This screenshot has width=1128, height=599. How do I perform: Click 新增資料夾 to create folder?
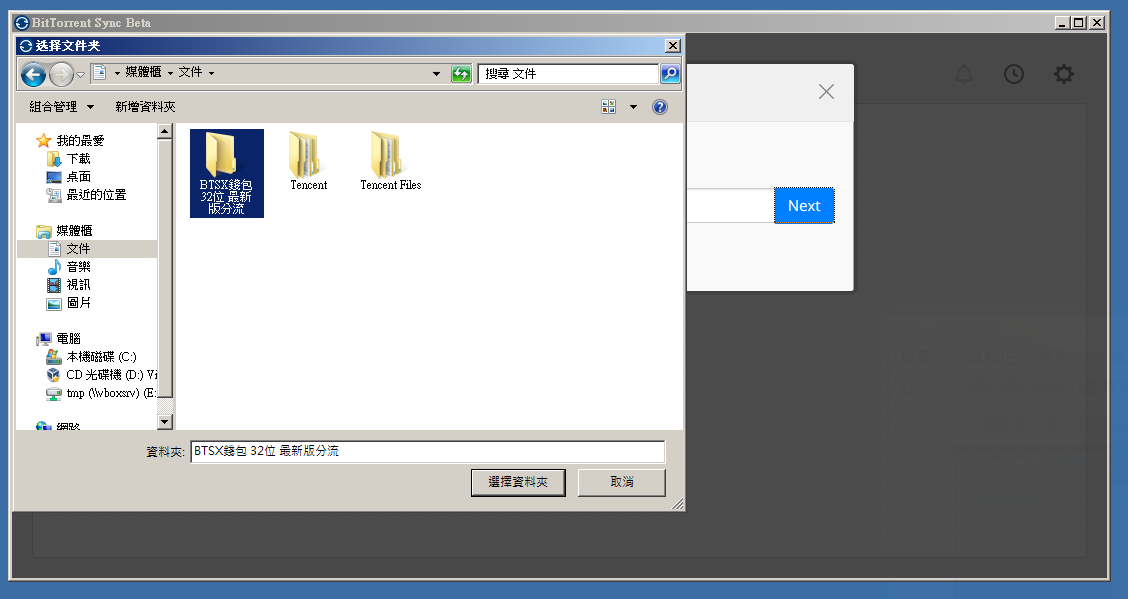(x=145, y=106)
